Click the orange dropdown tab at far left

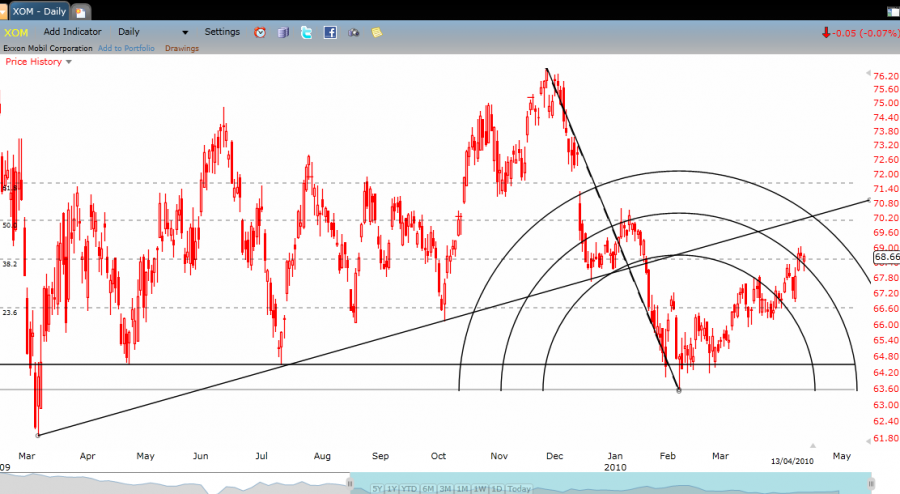[x=3, y=11]
